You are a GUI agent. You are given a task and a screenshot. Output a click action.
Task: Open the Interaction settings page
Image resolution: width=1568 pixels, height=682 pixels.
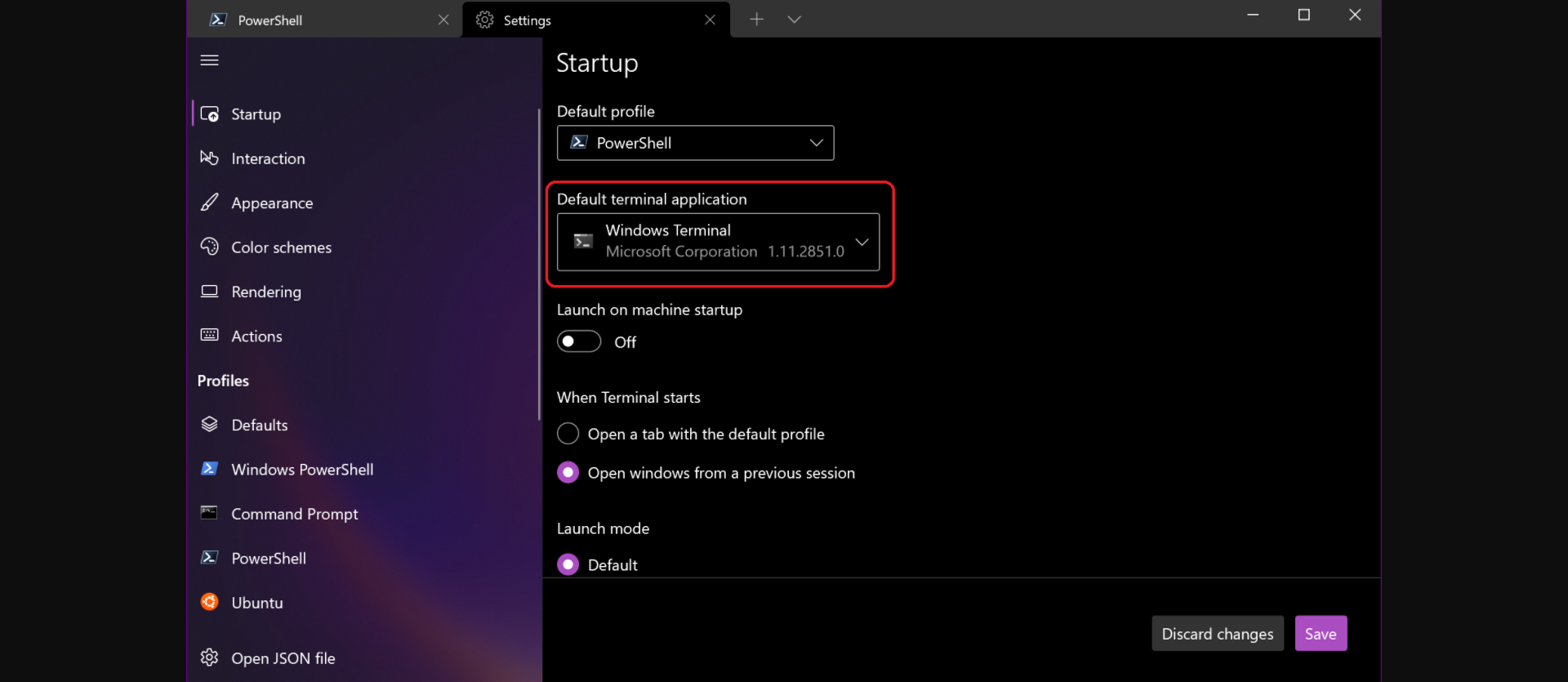click(363, 158)
